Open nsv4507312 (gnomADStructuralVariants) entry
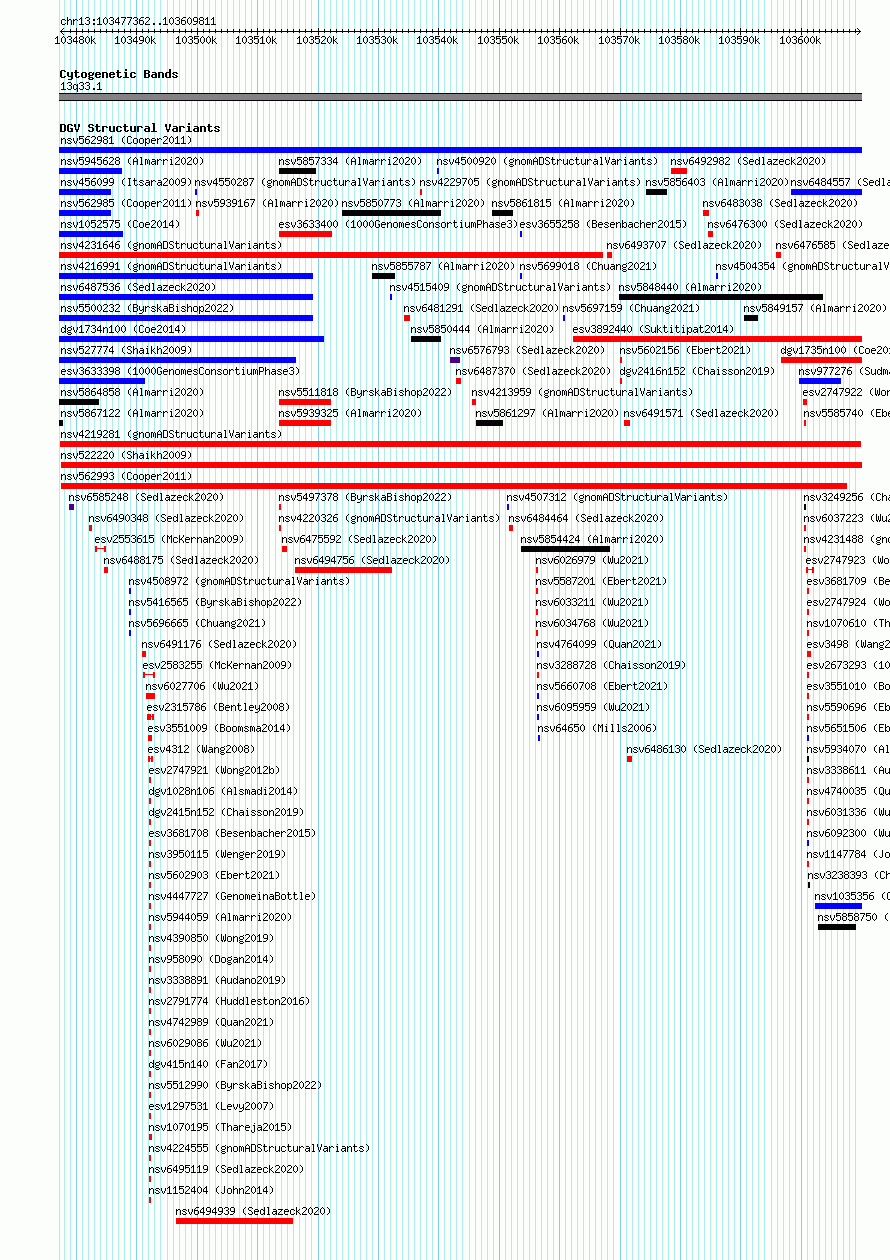 point(617,497)
